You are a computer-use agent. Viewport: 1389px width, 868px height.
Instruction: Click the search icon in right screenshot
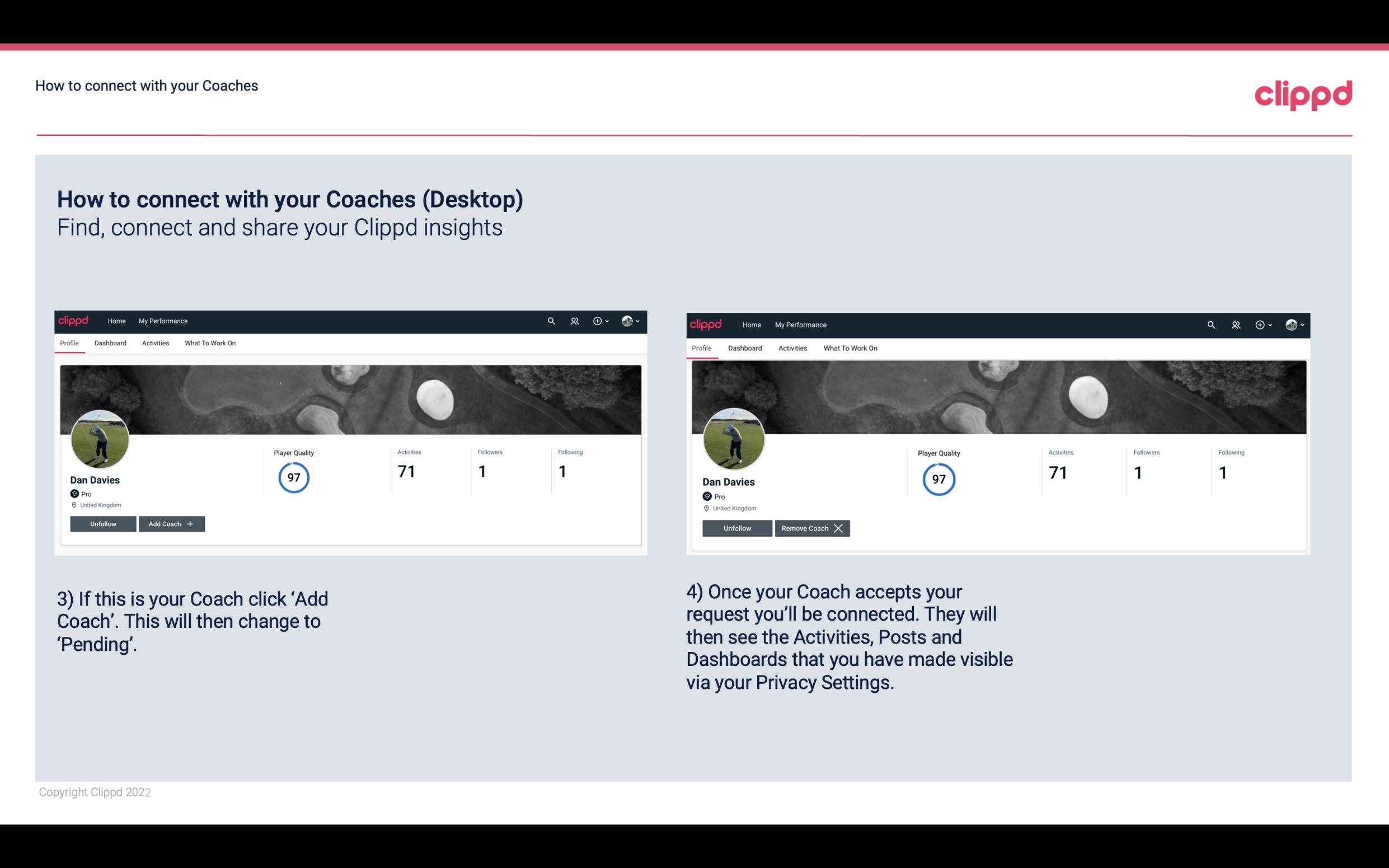point(1211,325)
